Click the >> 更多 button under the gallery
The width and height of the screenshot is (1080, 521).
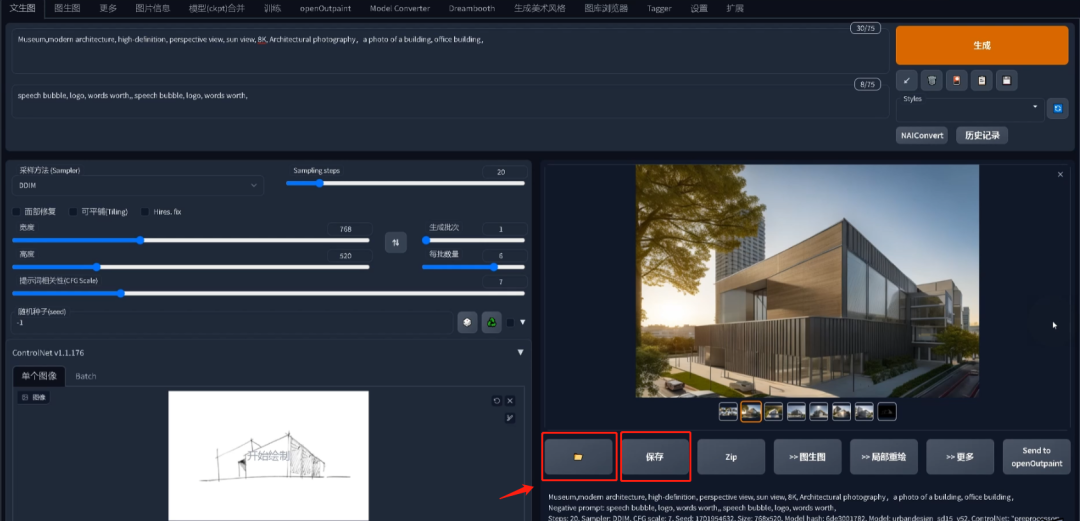pos(960,456)
